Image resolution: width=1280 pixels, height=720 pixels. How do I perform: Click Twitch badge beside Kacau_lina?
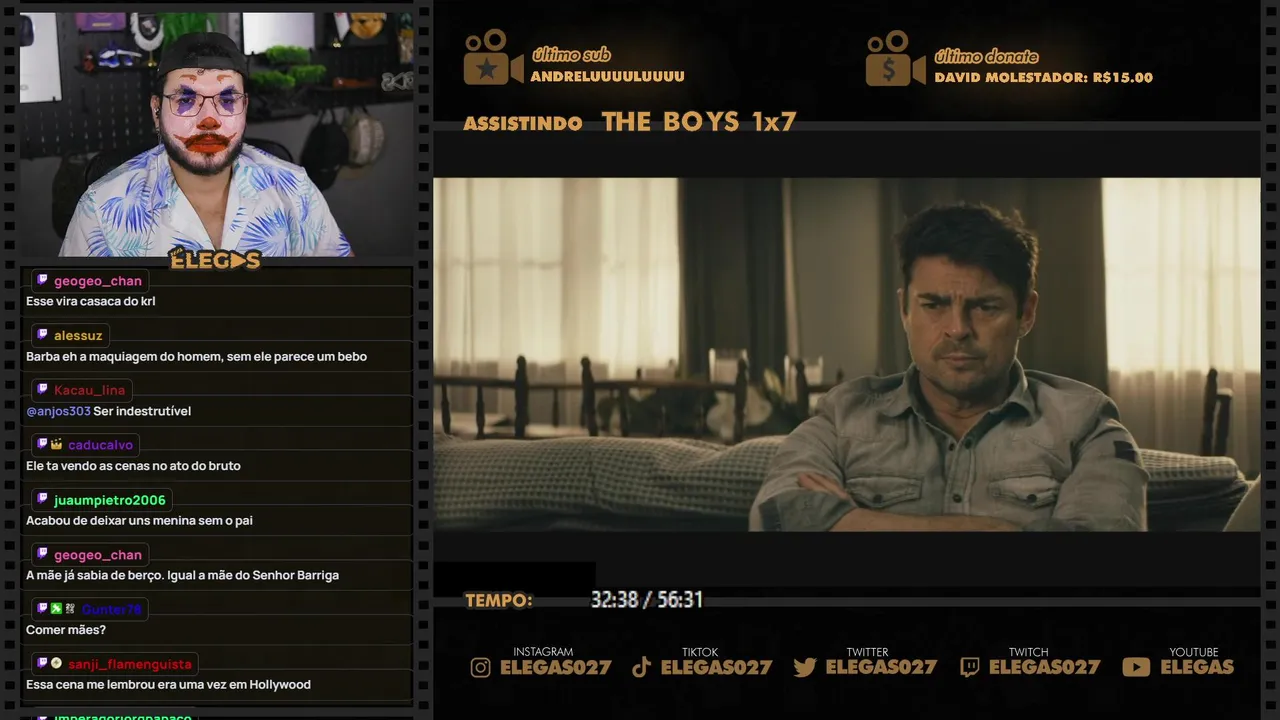coord(42,389)
